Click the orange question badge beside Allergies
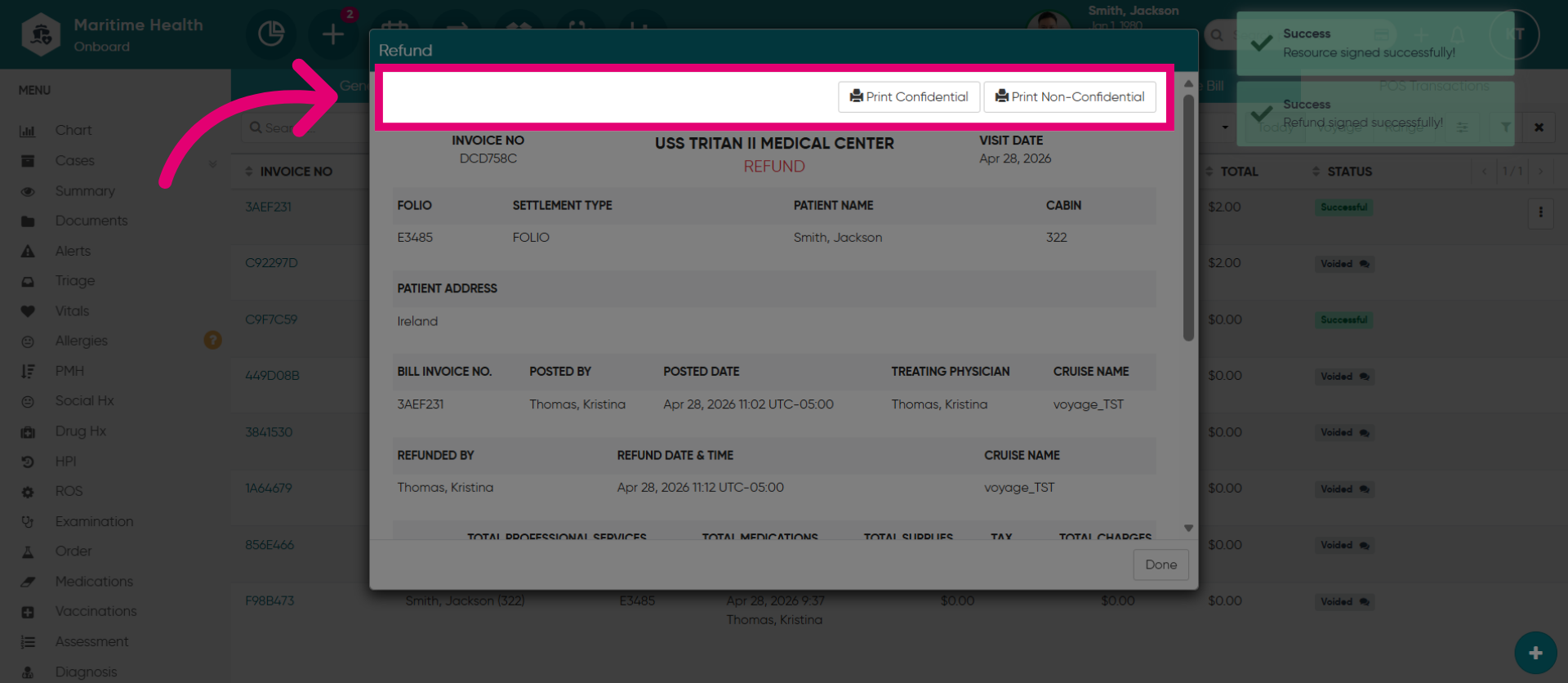Image resolution: width=1568 pixels, height=683 pixels. click(x=213, y=340)
